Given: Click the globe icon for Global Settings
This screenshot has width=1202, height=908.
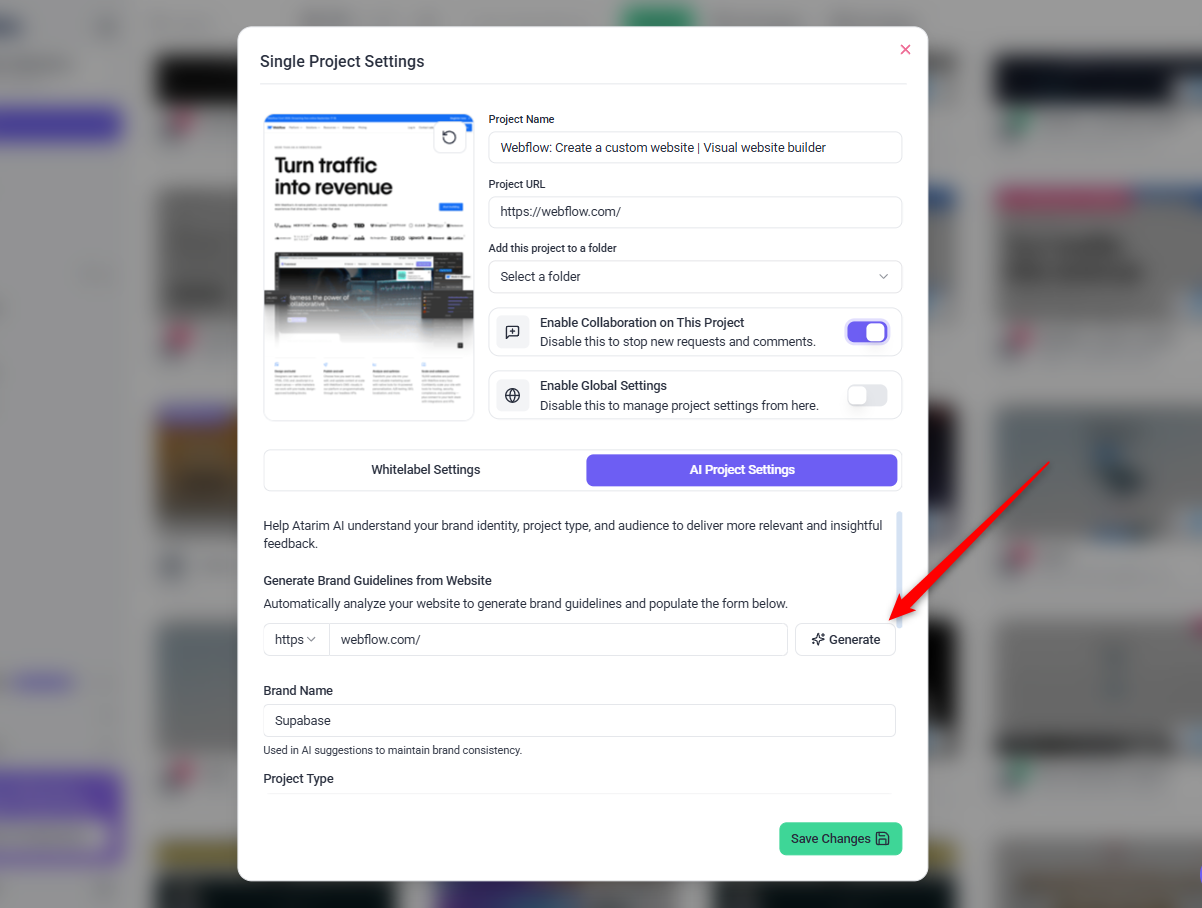Looking at the screenshot, I should point(513,395).
